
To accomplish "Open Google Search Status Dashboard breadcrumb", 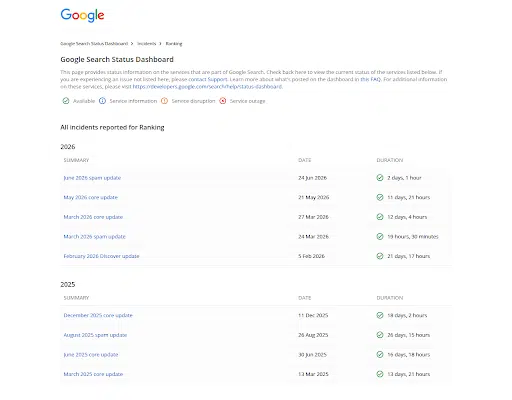I will 94,44.
